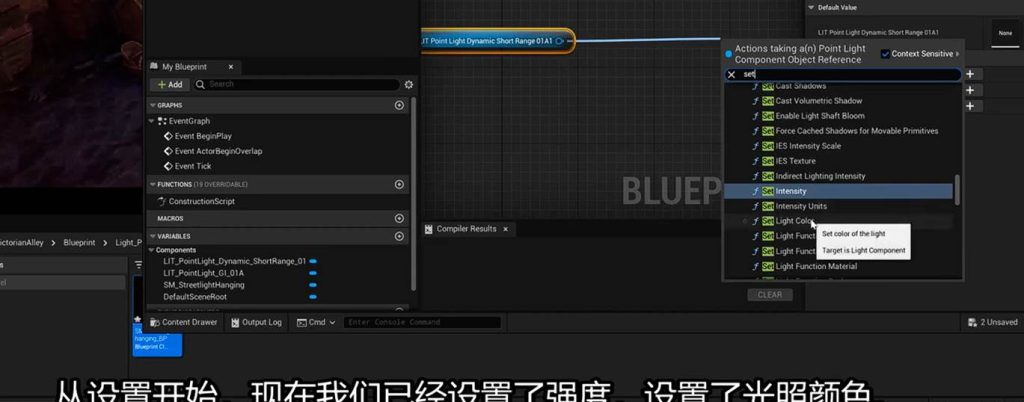This screenshot has height=402, width=1024.
Task: Open My Blueprint settings gear
Action: (408, 85)
